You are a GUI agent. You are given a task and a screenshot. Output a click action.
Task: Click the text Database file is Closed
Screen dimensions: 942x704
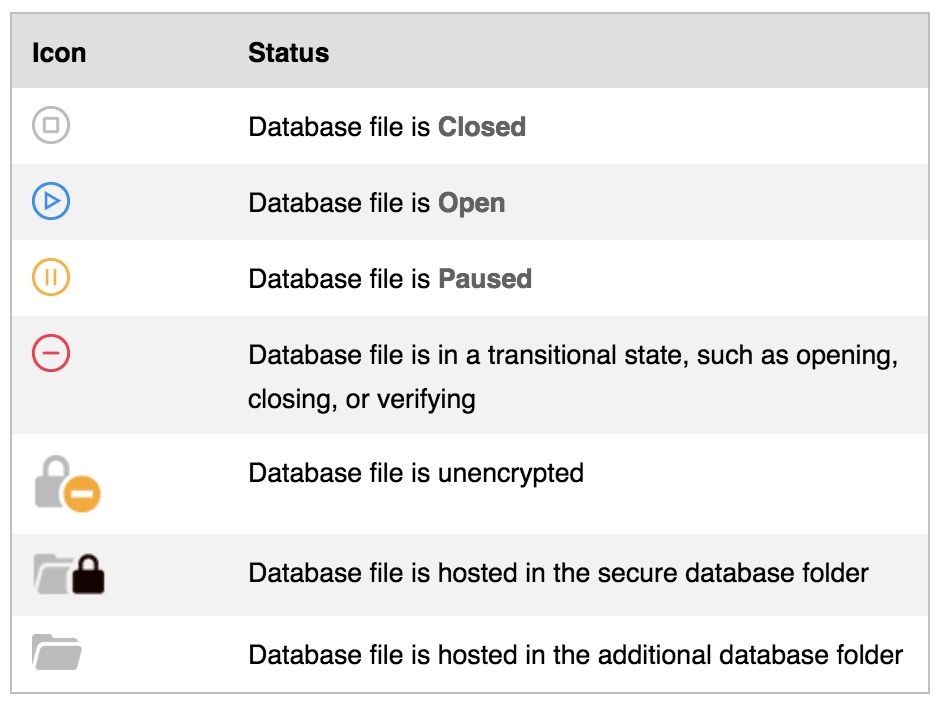click(387, 127)
